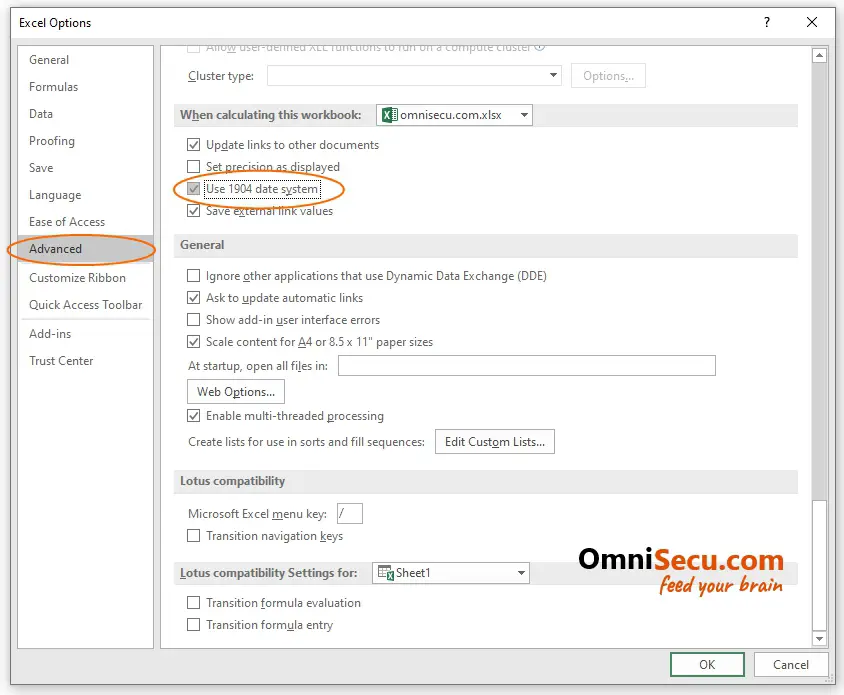This screenshot has height=695, width=844.
Task: Click the Help question mark icon
Action: pos(766,22)
